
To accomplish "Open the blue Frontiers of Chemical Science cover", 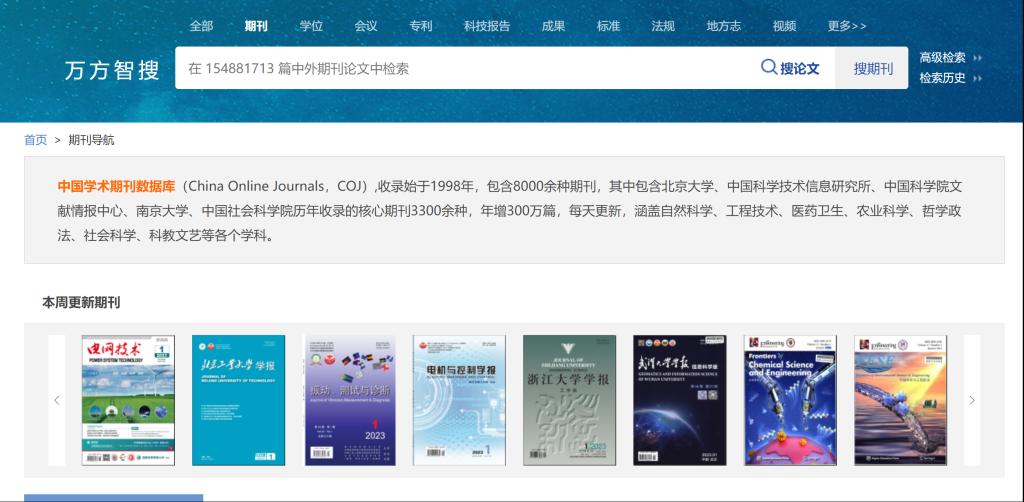I will coord(790,400).
